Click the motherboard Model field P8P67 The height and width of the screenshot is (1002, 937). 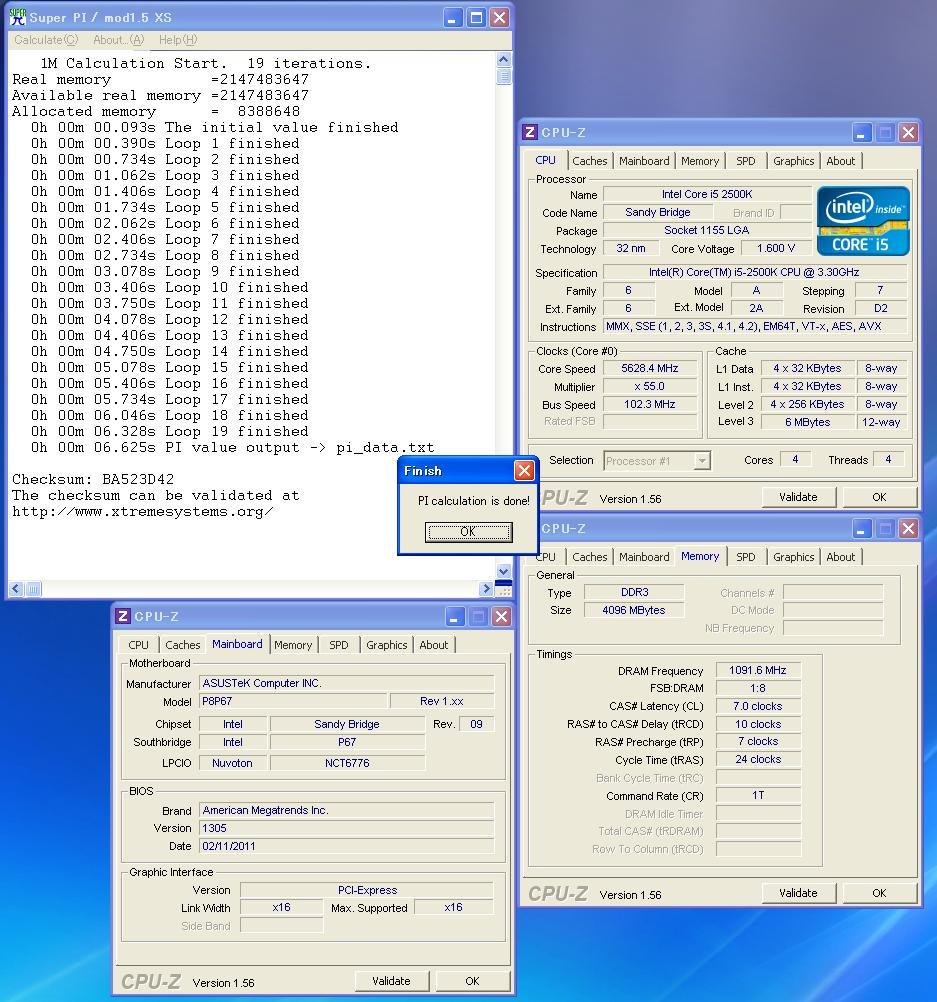pyautogui.click(x=293, y=701)
